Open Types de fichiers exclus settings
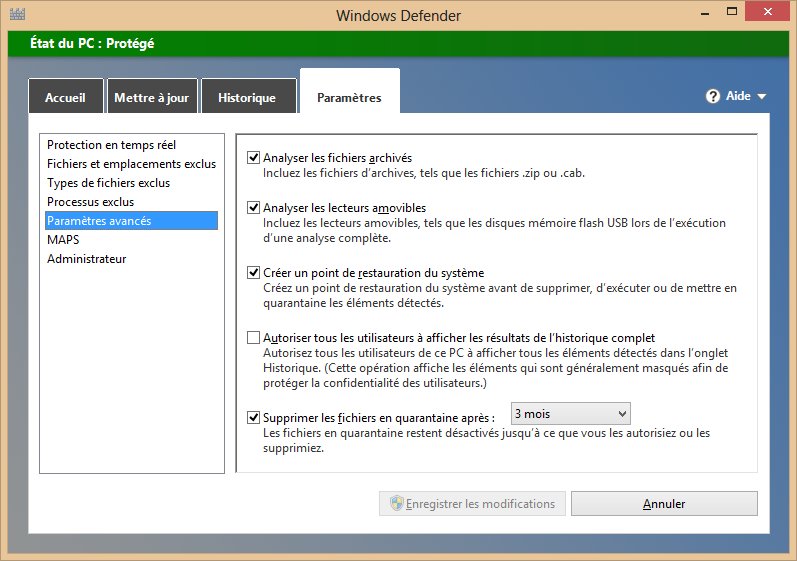 point(108,183)
